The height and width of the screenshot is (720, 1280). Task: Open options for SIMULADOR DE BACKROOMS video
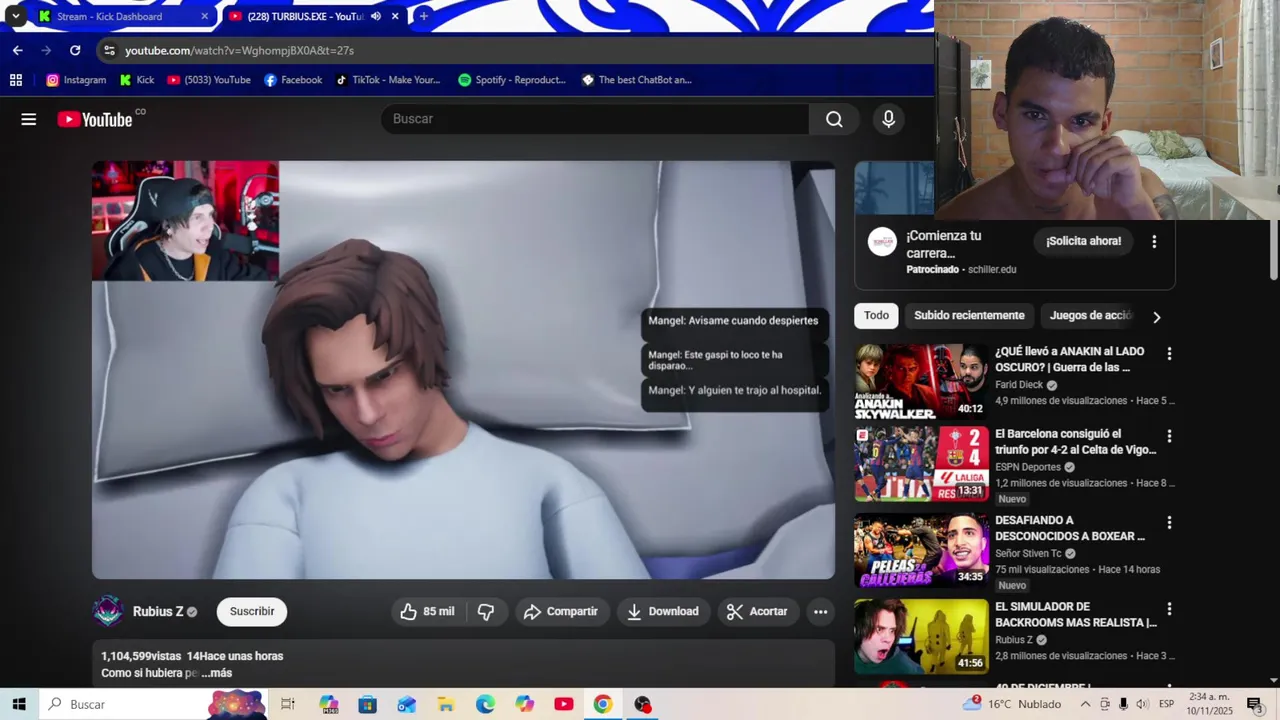1169,608
